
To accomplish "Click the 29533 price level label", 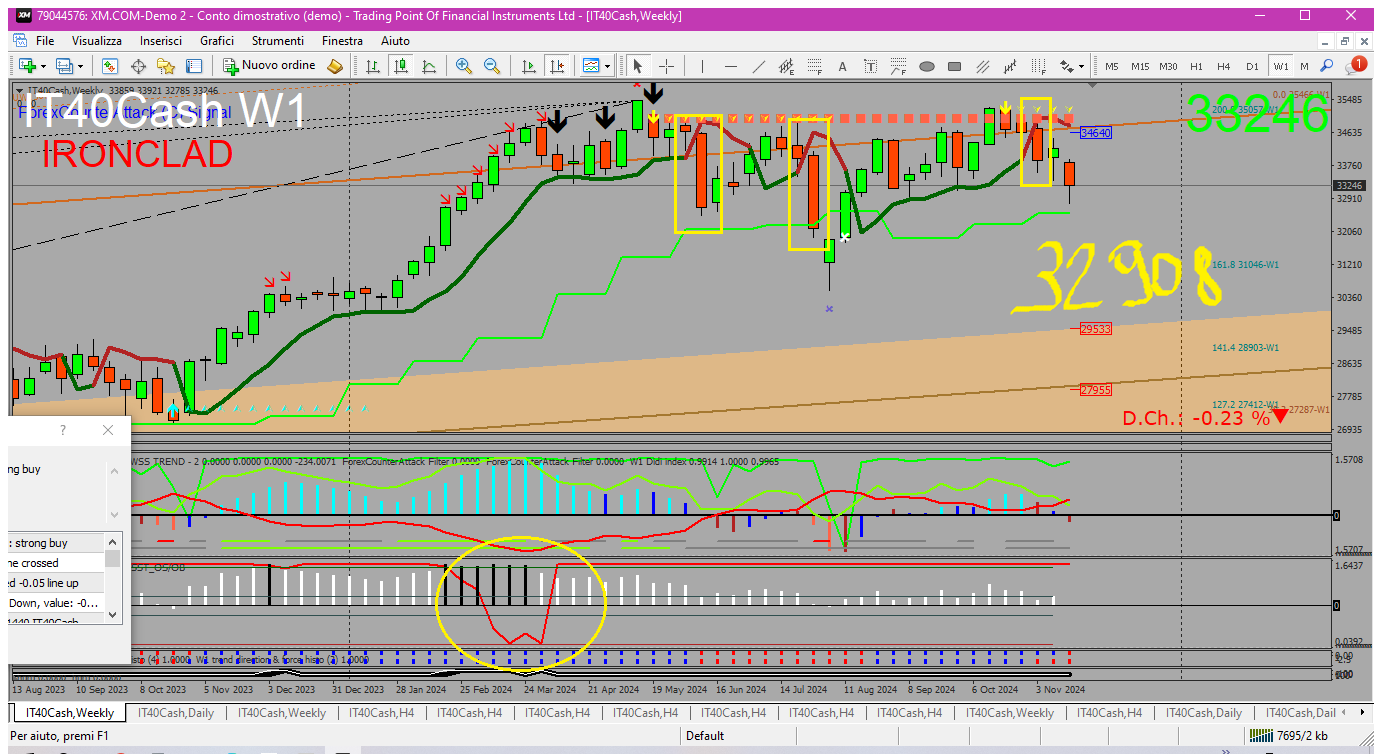I will click(1096, 328).
